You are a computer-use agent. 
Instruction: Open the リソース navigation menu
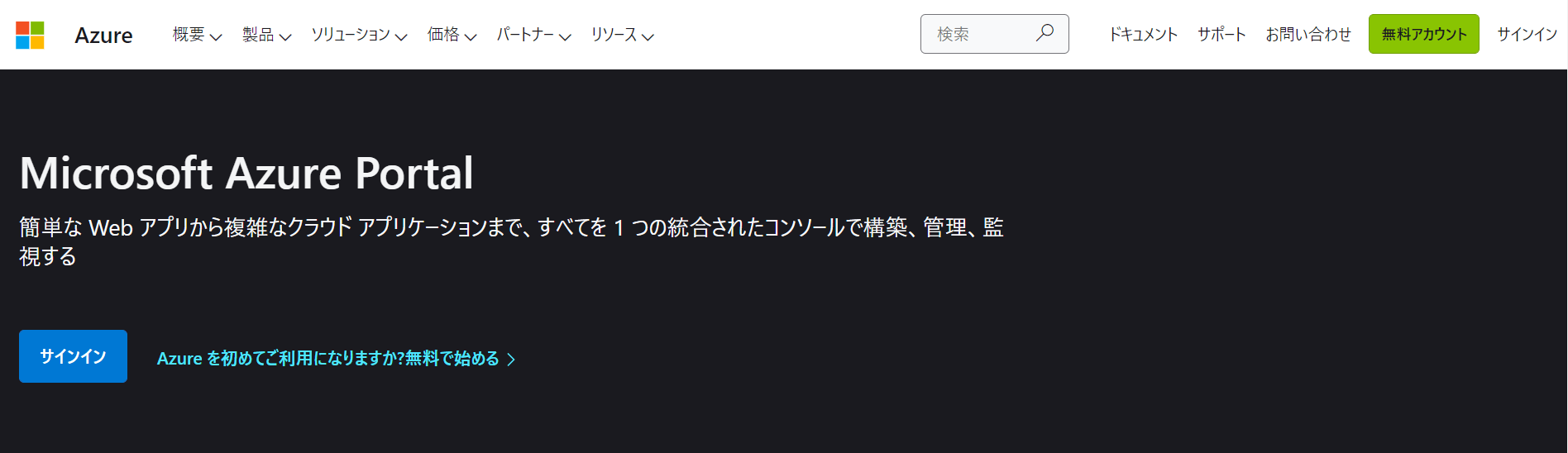tap(622, 35)
